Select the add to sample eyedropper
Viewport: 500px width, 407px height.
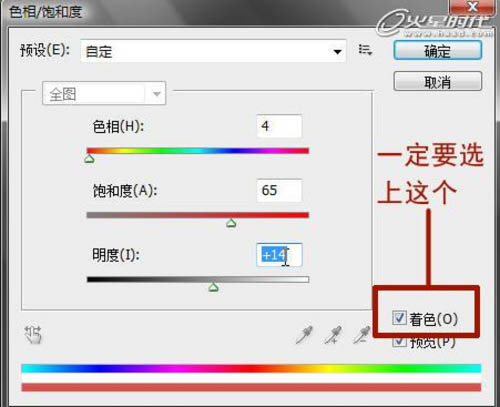click(x=333, y=334)
